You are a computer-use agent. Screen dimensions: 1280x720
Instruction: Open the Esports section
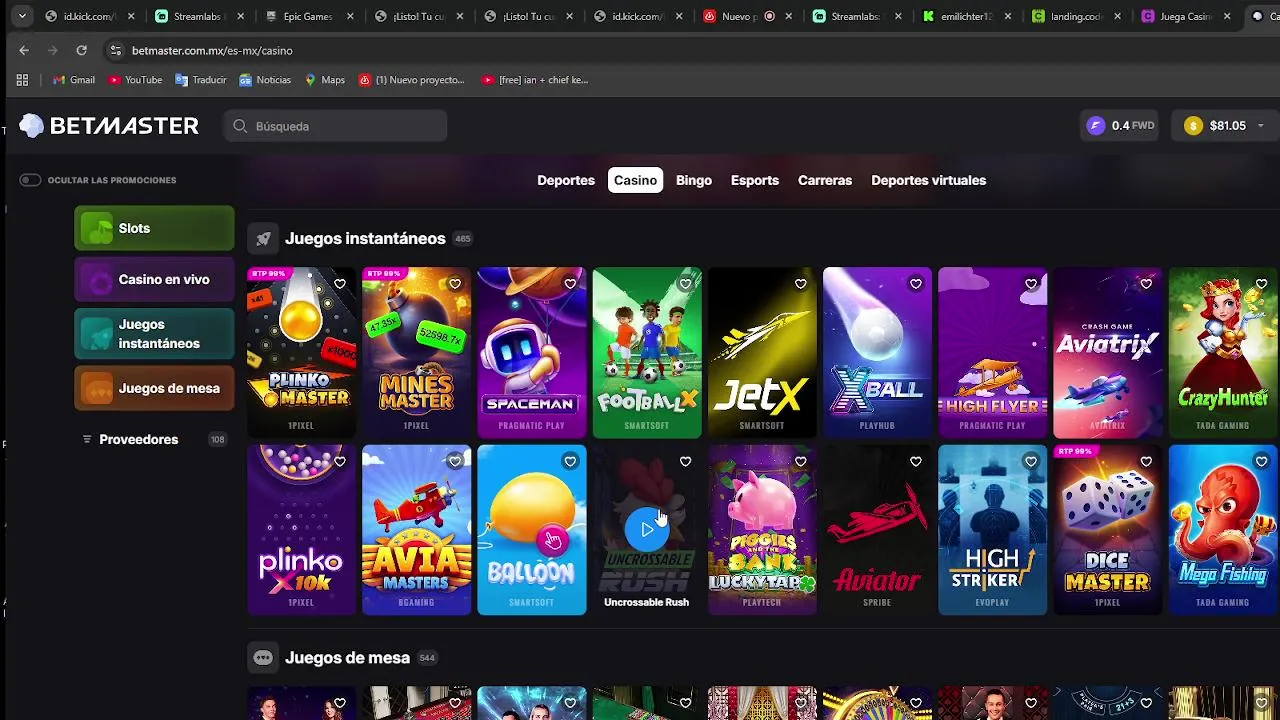click(755, 180)
